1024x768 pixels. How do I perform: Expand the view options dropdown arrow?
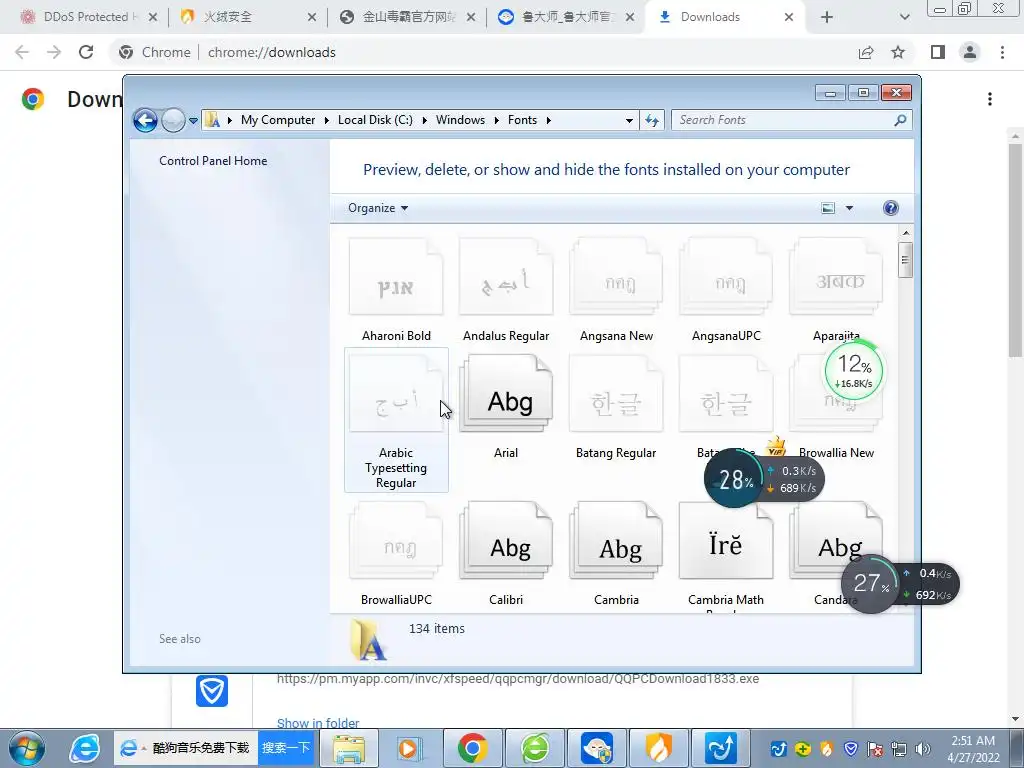click(x=849, y=208)
